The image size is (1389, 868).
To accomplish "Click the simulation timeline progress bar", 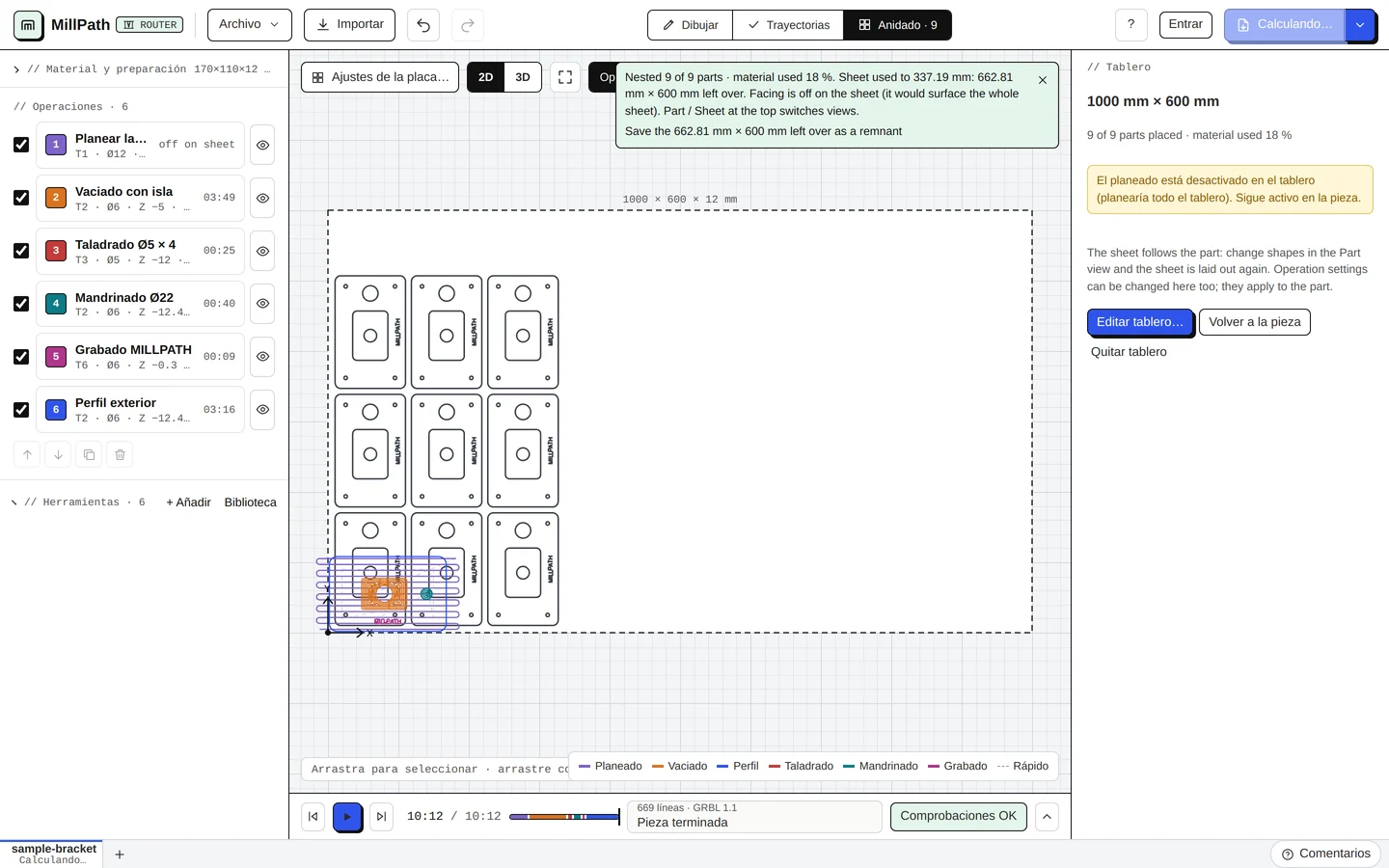I will tap(564, 817).
